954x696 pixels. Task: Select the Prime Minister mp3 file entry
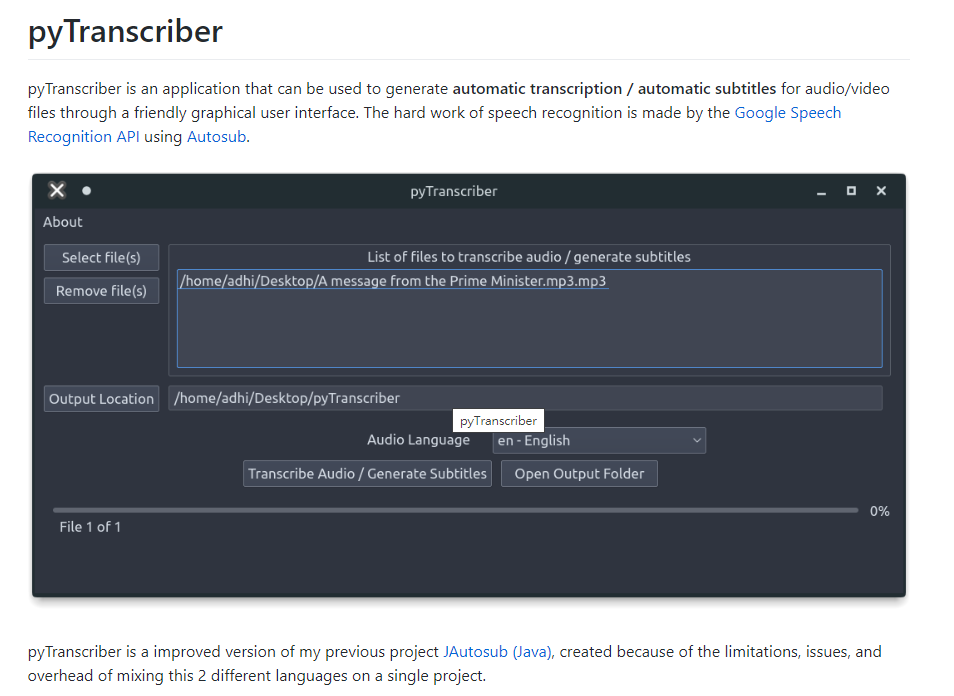pyautogui.click(x=393, y=281)
